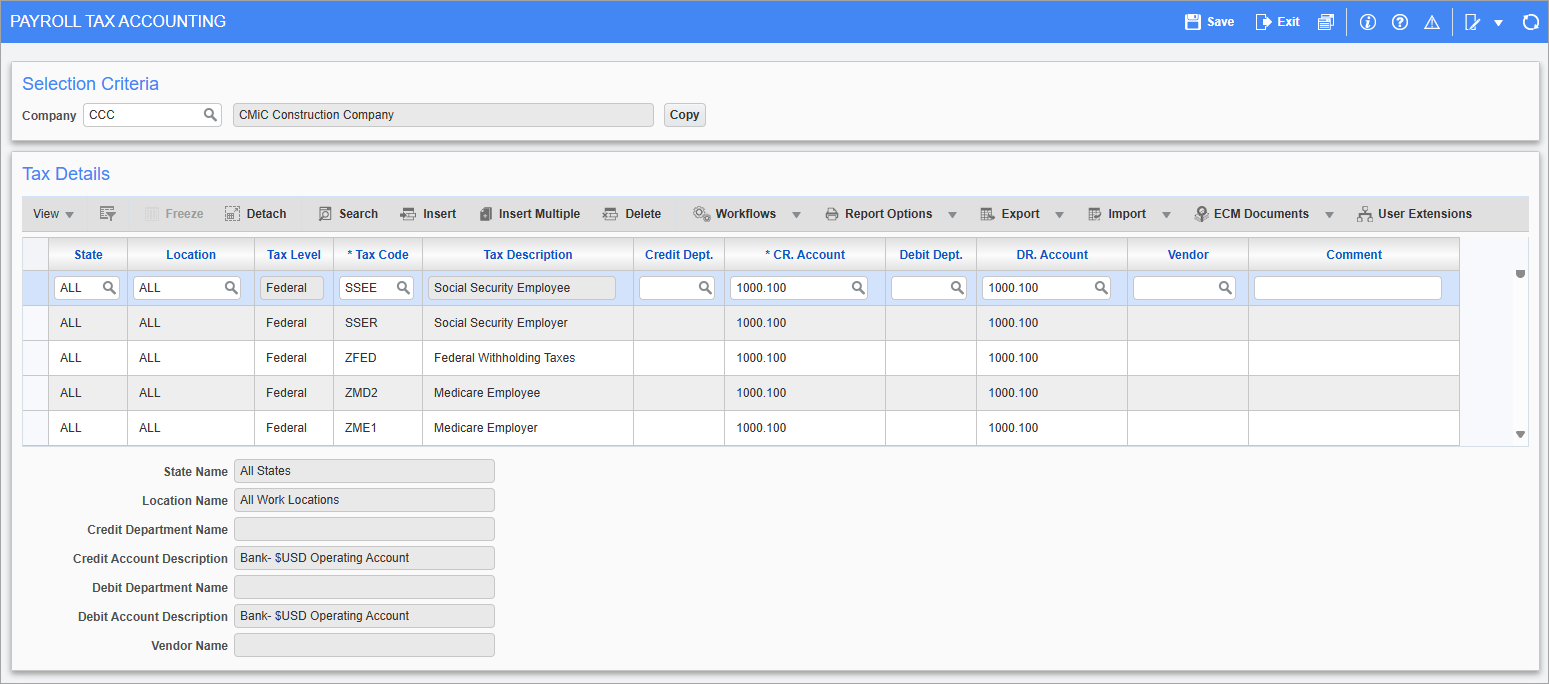Copy the company's tax accounting setup
The height and width of the screenshot is (684, 1549).
click(684, 115)
